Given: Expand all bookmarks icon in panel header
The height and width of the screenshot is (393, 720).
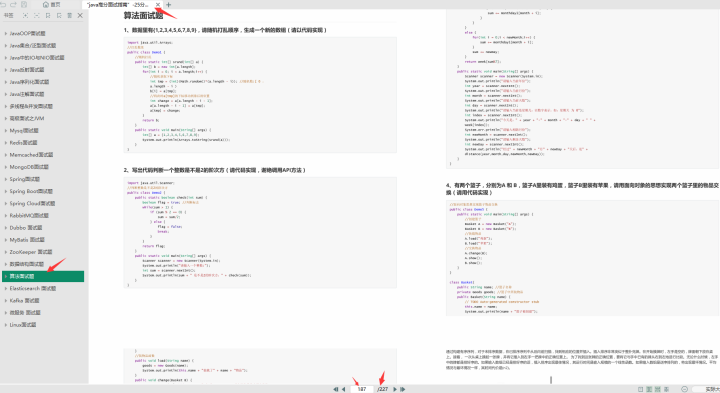Looking at the screenshot, I should coord(25,16).
